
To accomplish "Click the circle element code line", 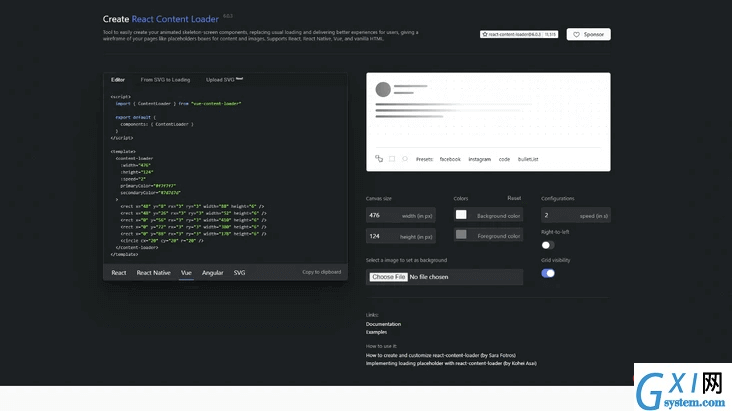I will click(162, 241).
